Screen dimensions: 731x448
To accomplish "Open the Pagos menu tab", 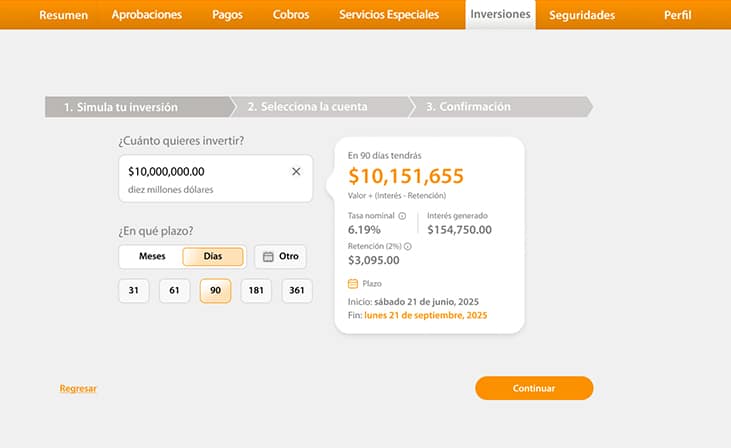I will coord(227,15).
